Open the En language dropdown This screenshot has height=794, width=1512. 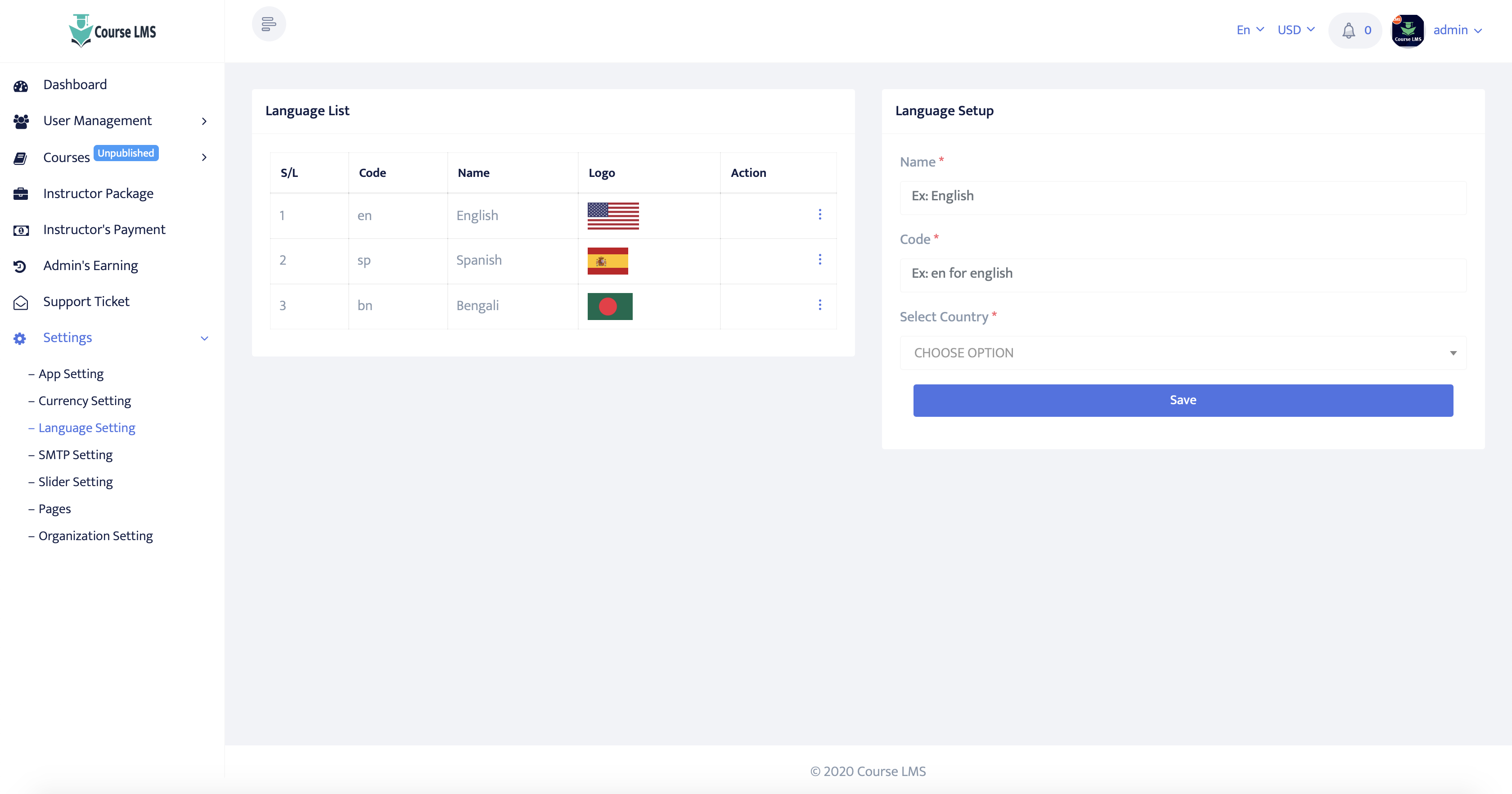[1250, 30]
